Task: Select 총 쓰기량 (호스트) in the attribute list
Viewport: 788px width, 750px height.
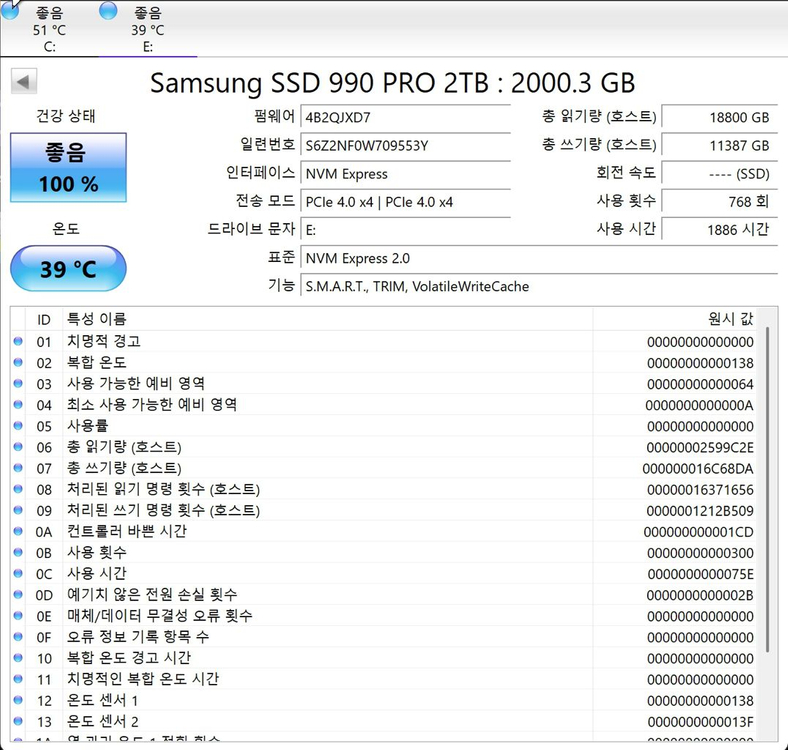Action: (124, 468)
